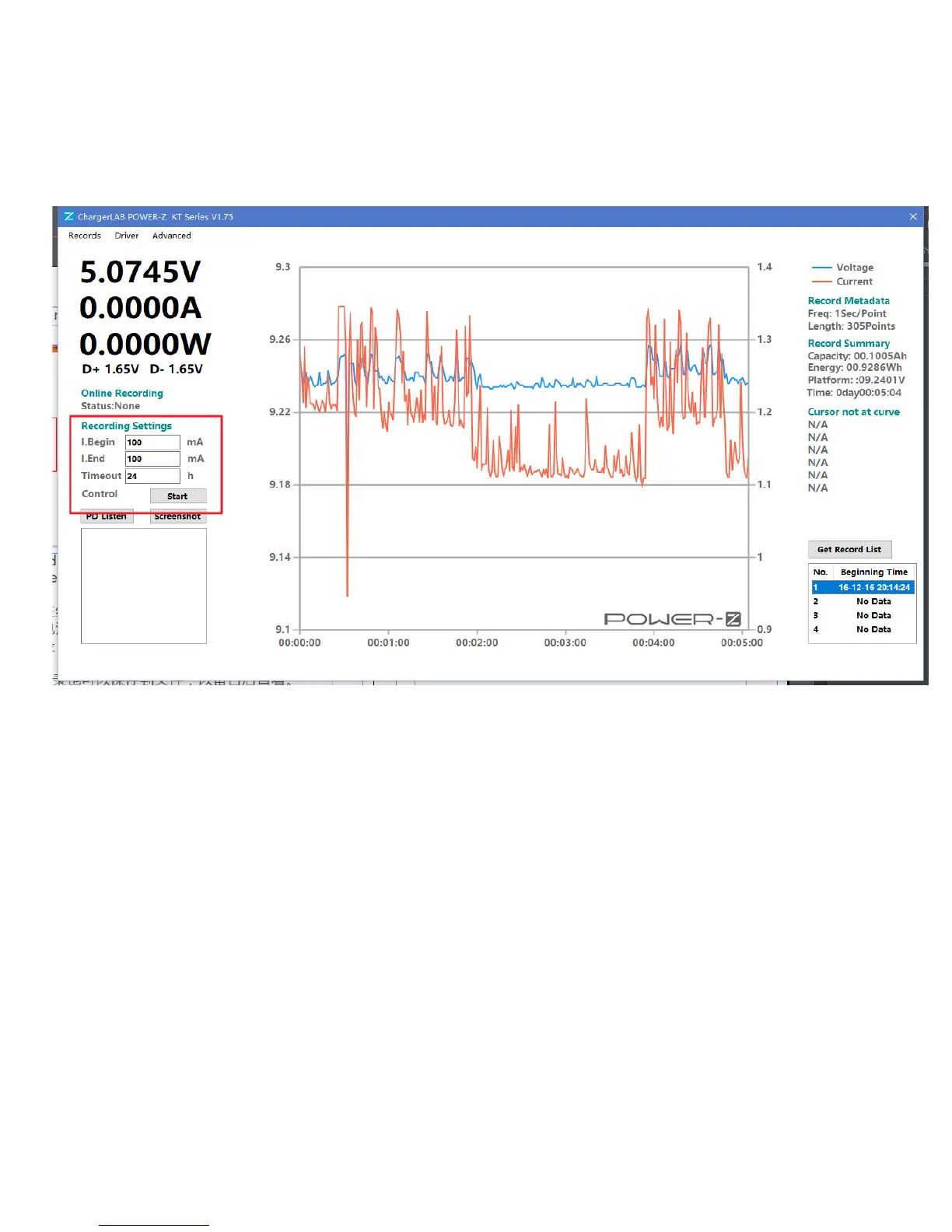Screen dimensions: 952x1232
Task: Select record row 3 with No Data
Action: (x=863, y=615)
